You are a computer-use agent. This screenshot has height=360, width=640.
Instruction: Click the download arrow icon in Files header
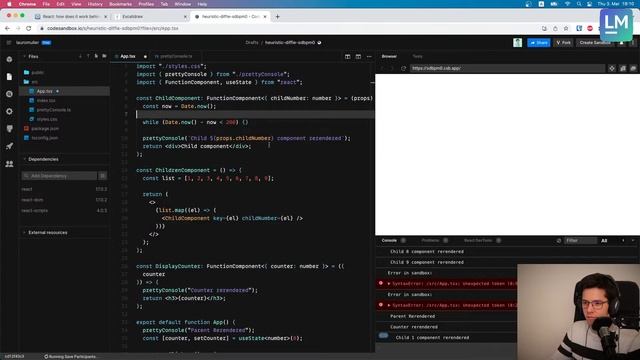80,56
